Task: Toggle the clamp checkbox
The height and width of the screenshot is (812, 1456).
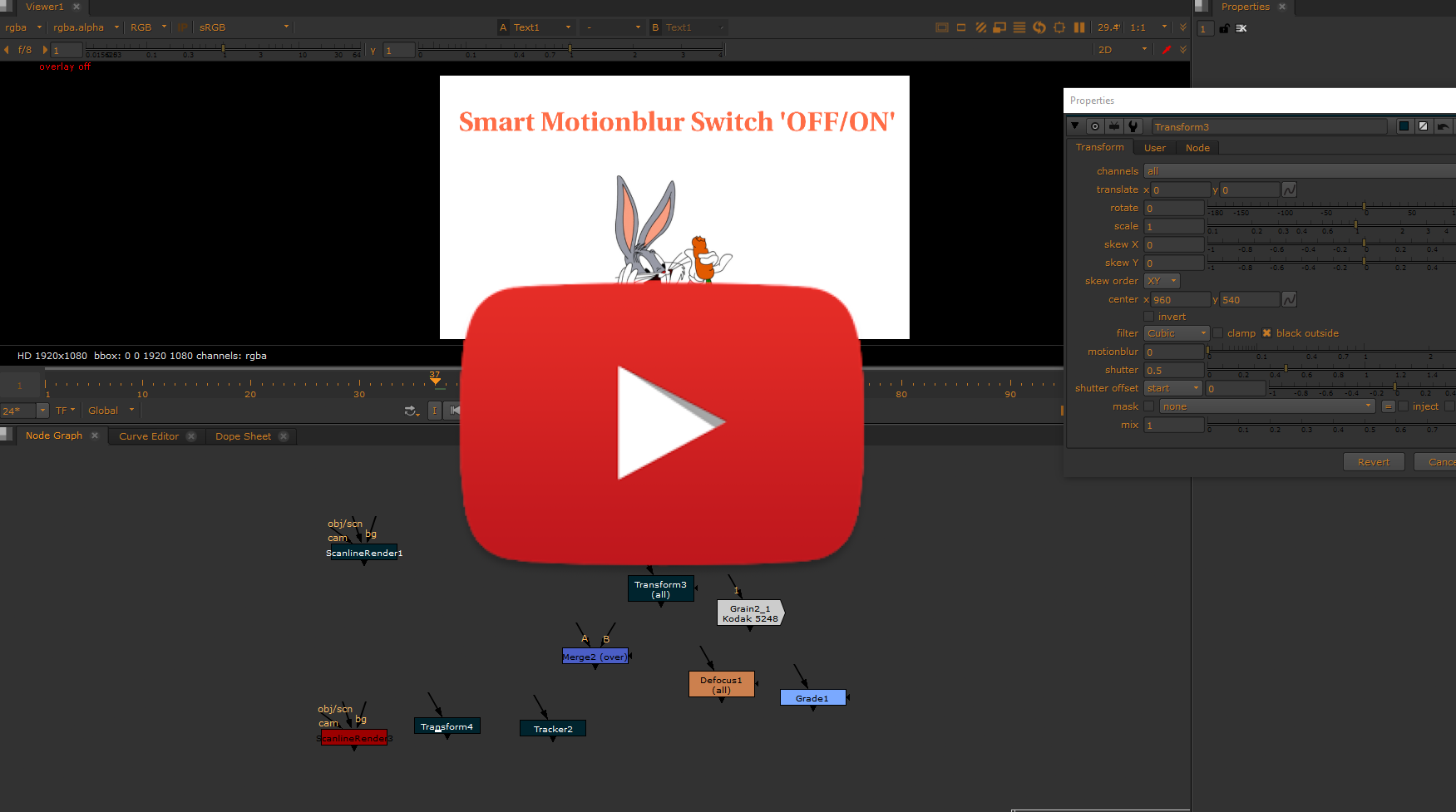Action: click(x=1218, y=333)
